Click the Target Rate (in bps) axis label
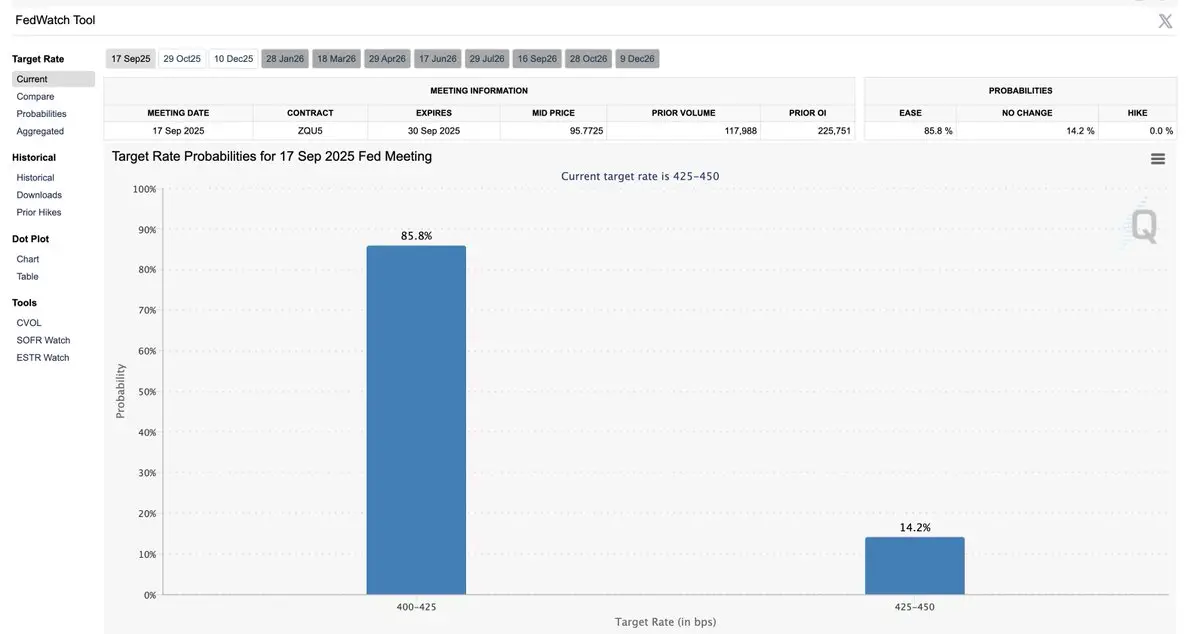1200x634 pixels. point(665,622)
